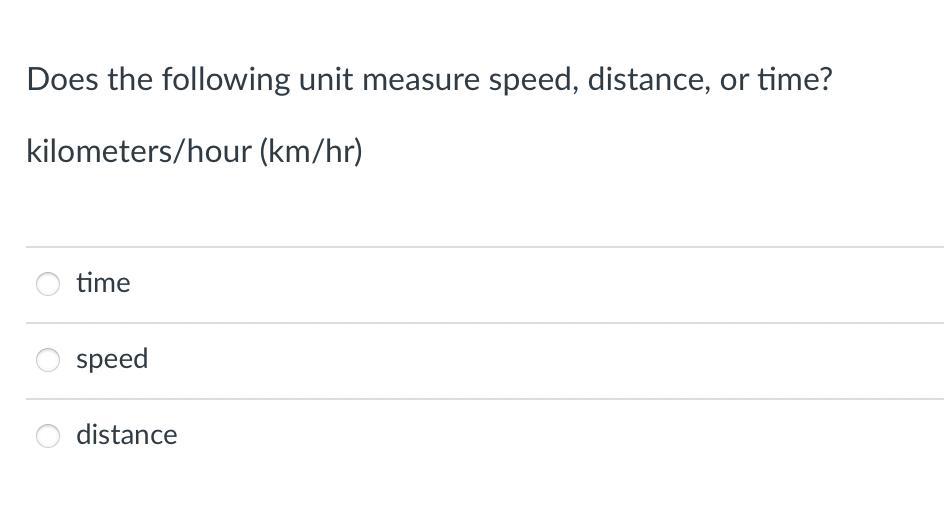The width and height of the screenshot is (944, 506).
Task: Click the word "measure" in the question
Action: coord(421,80)
